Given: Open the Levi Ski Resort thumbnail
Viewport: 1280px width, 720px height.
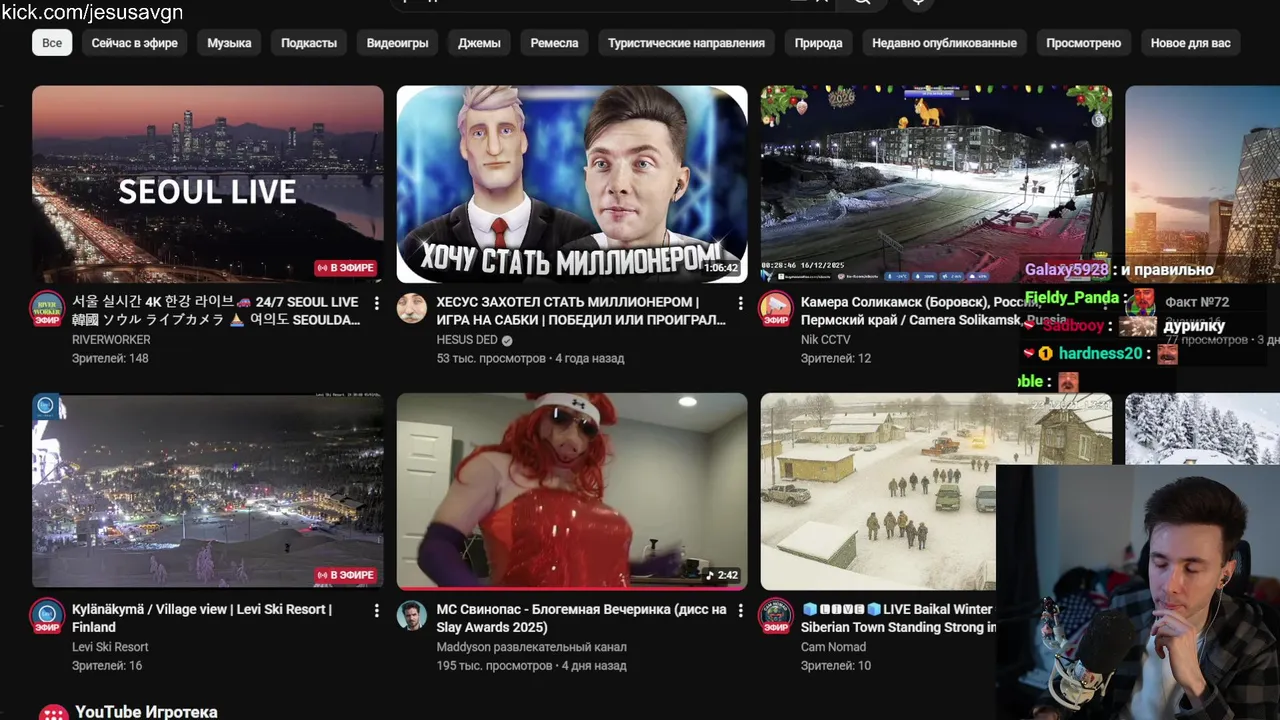Looking at the screenshot, I should (208, 491).
